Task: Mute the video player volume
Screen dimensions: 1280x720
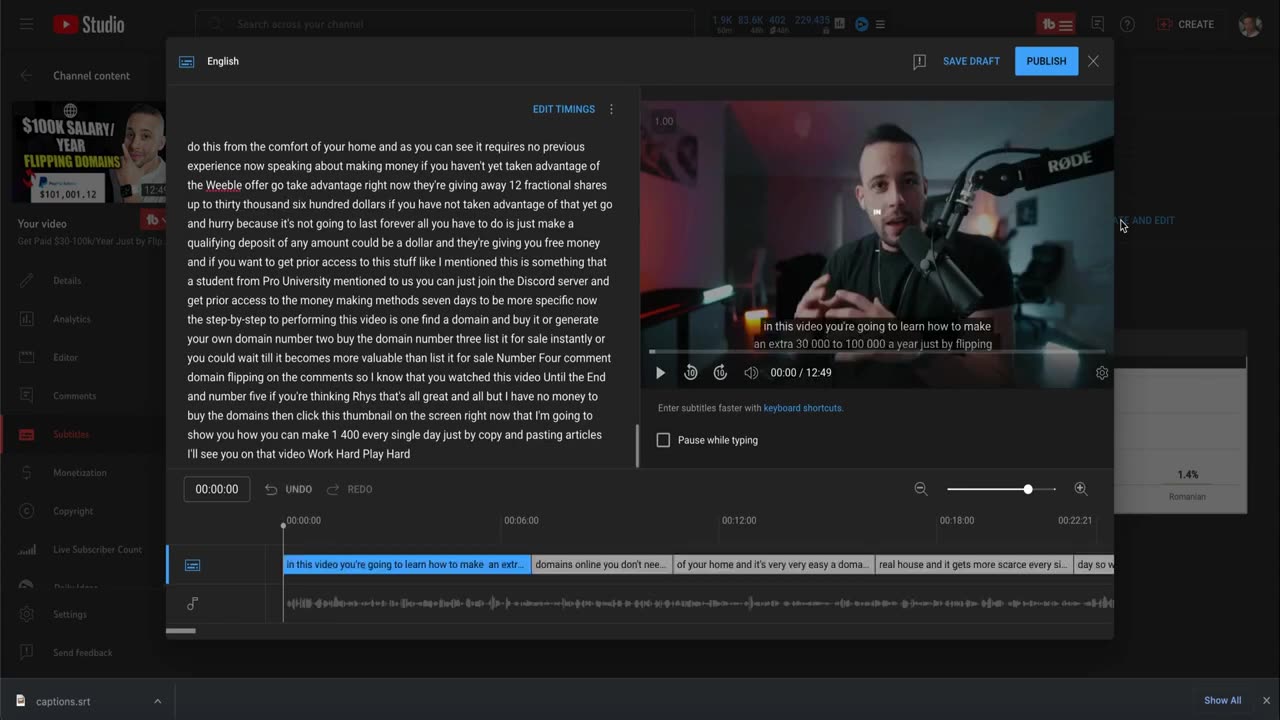Action: 751,373
